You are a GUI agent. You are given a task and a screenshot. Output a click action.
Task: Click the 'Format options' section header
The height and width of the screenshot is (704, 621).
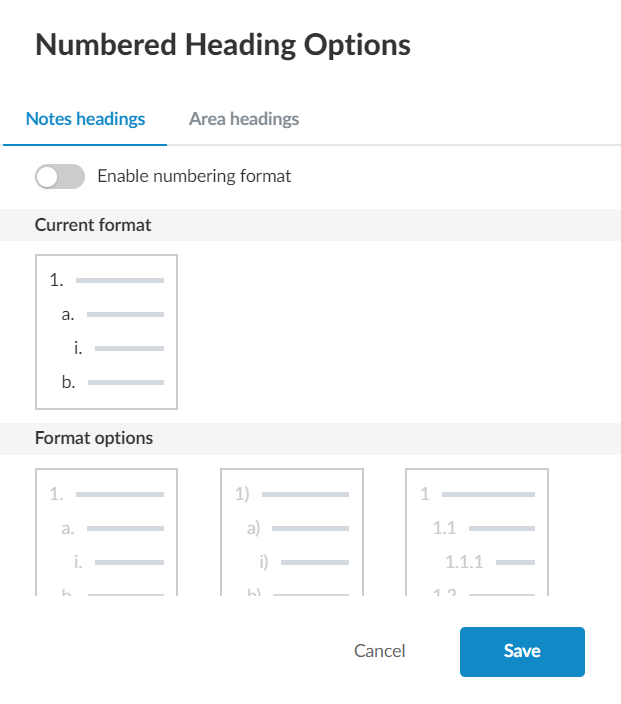94,438
